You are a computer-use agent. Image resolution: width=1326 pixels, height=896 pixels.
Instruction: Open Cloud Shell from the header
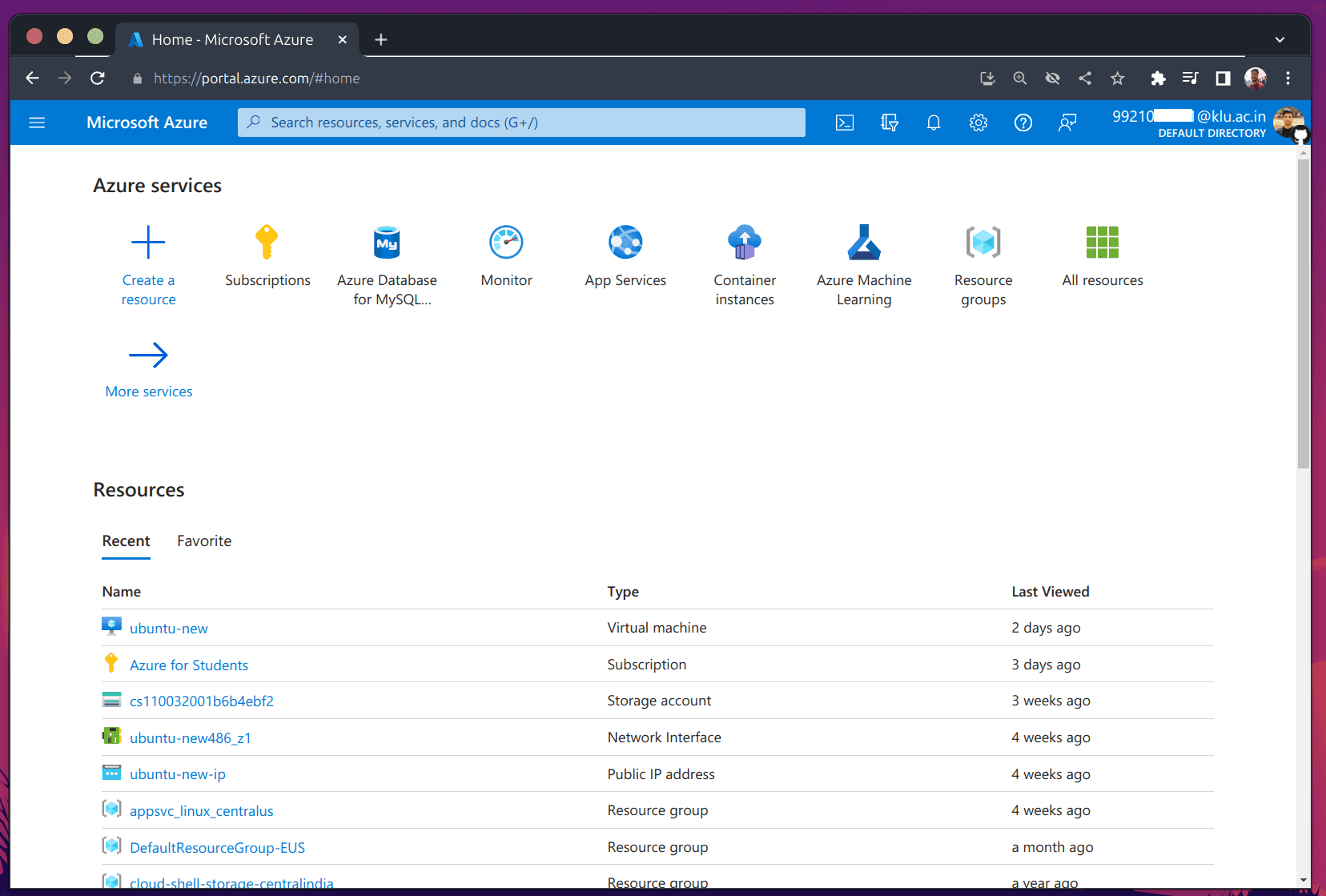(x=845, y=123)
